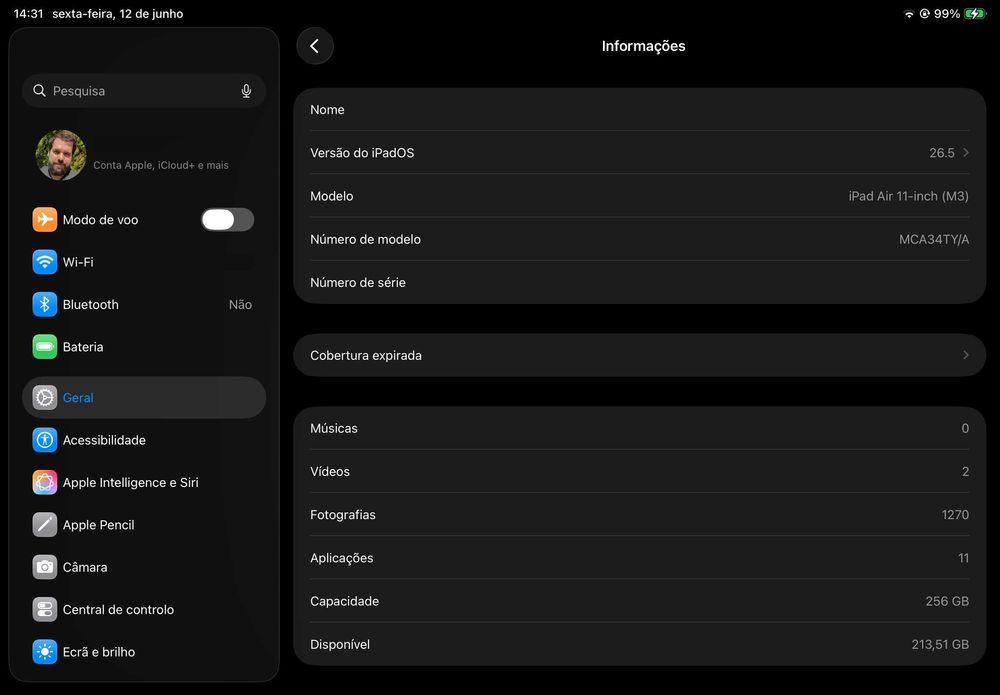Tap the Bluetooth settings icon
Image resolution: width=1000 pixels, height=695 pixels.
(x=45, y=305)
